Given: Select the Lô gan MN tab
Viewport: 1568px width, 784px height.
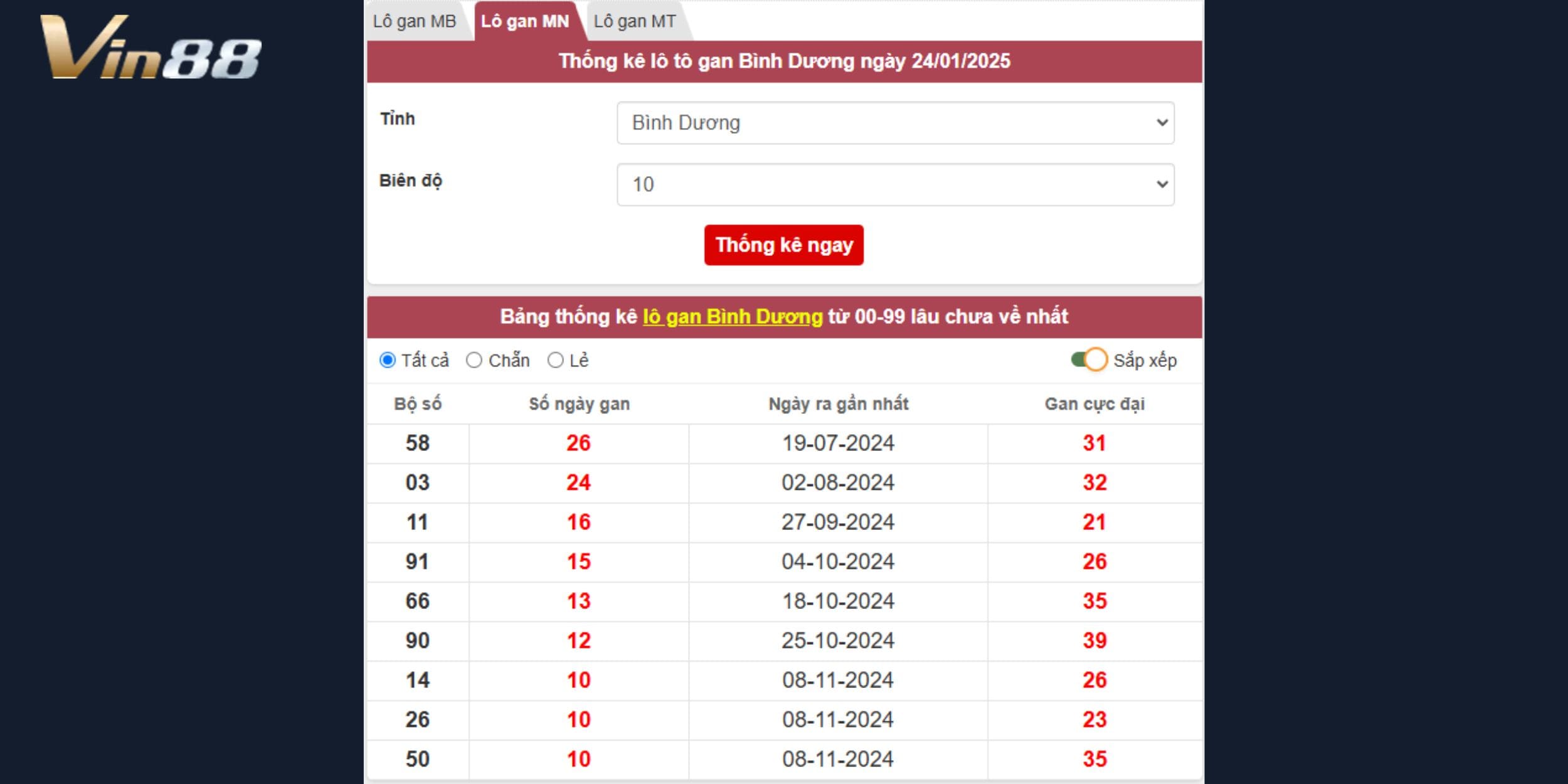Looking at the screenshot, I should [525, 21].
